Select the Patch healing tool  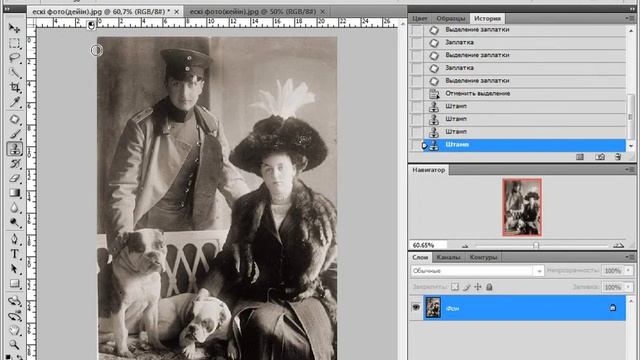(14, 119)
